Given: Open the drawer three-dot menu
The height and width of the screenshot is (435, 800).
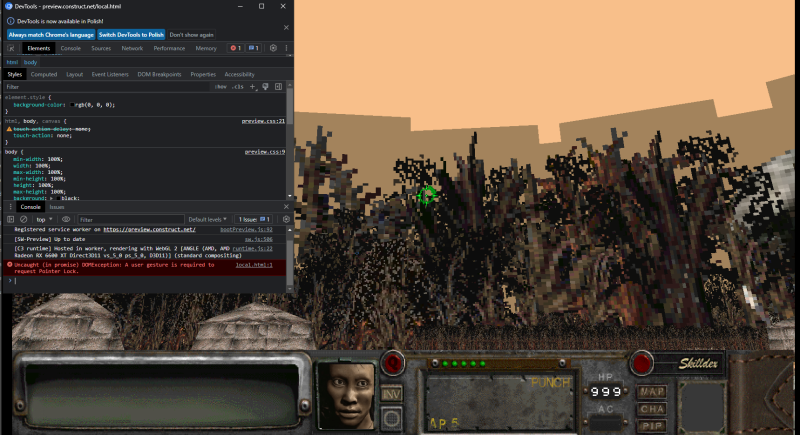Looking at the screenshot, I should (10, 207).
